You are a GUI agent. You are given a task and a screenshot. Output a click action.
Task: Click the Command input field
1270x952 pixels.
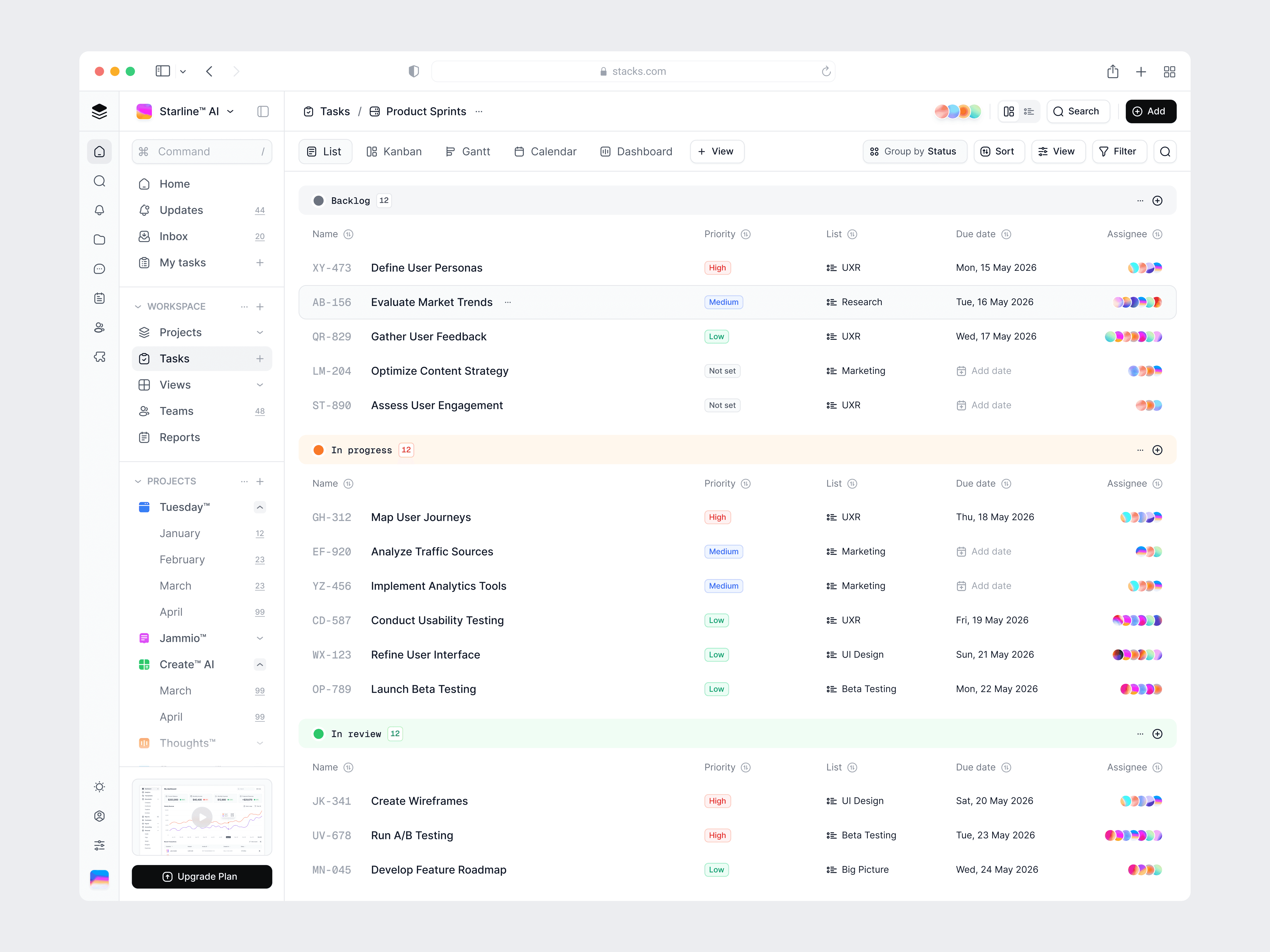tap(202, 152)
